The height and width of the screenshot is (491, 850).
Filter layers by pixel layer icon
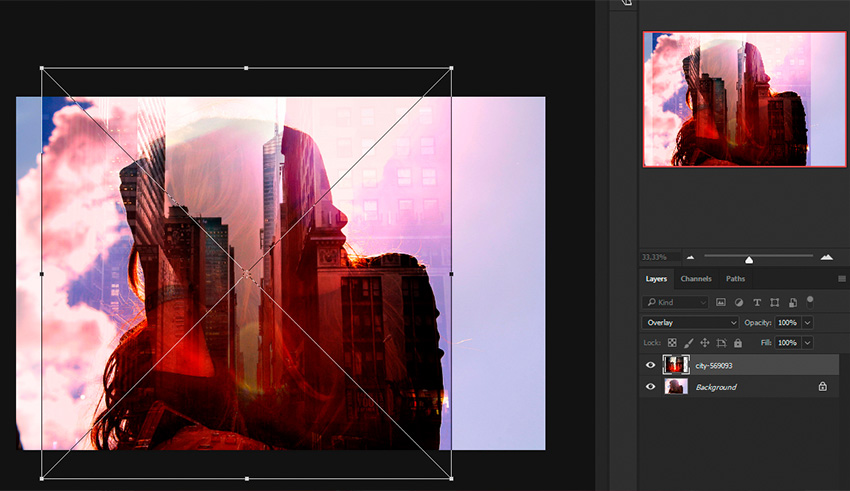click(x=722, y=302)
